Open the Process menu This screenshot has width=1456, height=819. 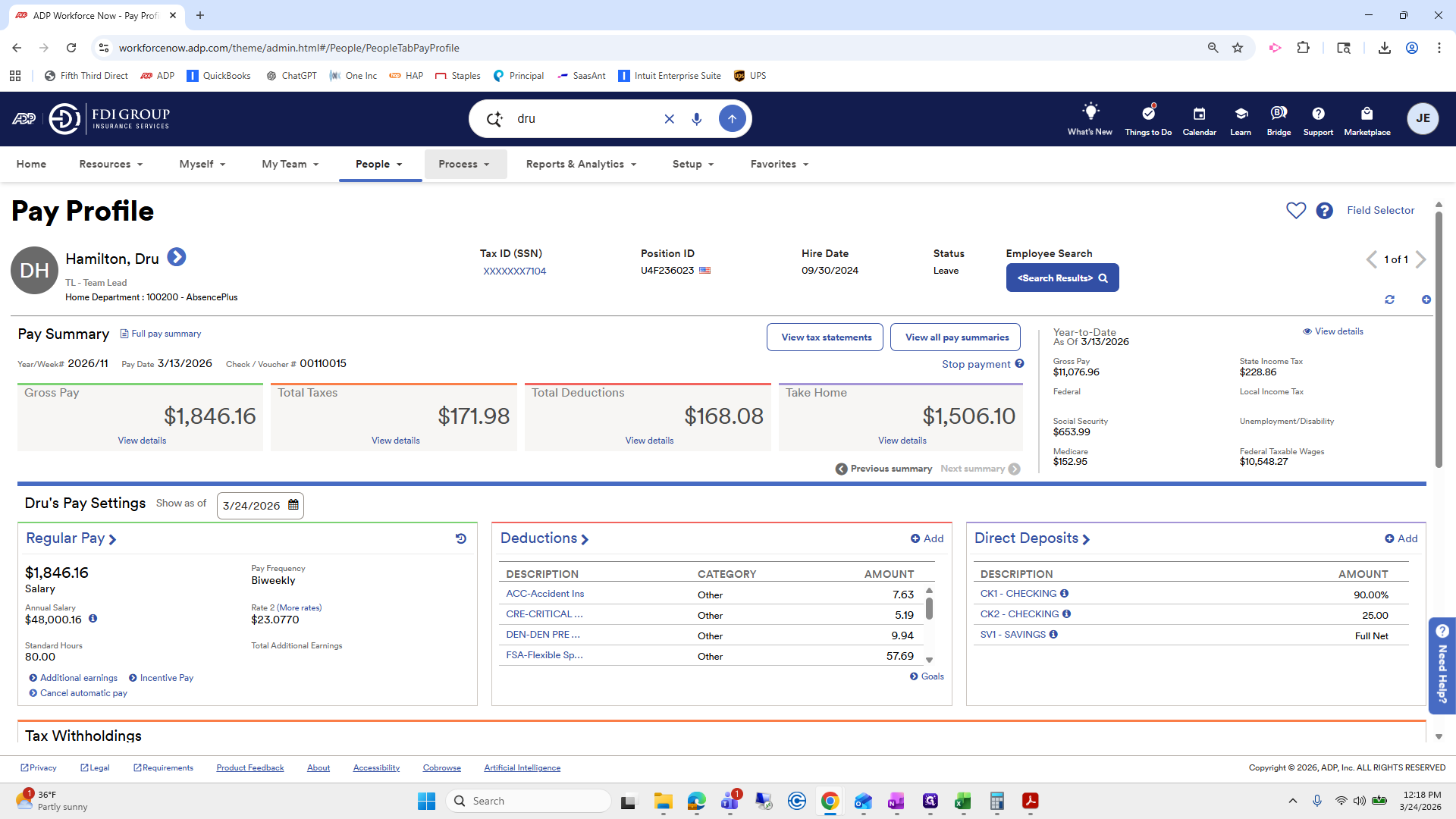[x=464, y=164]
